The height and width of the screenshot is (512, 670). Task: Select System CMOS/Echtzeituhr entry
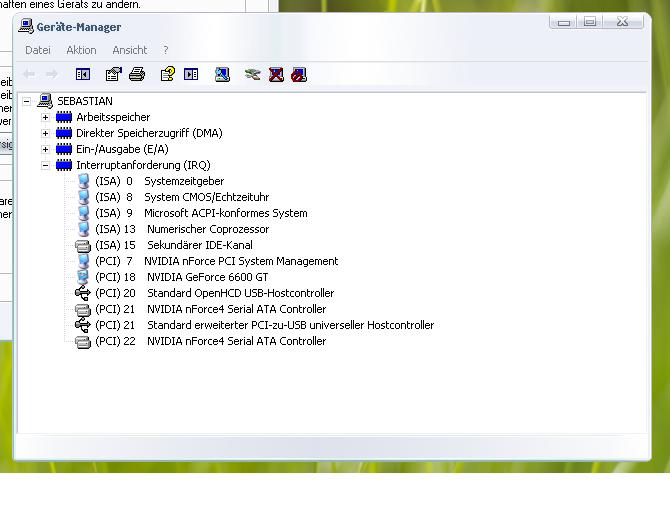pos(182,197)
